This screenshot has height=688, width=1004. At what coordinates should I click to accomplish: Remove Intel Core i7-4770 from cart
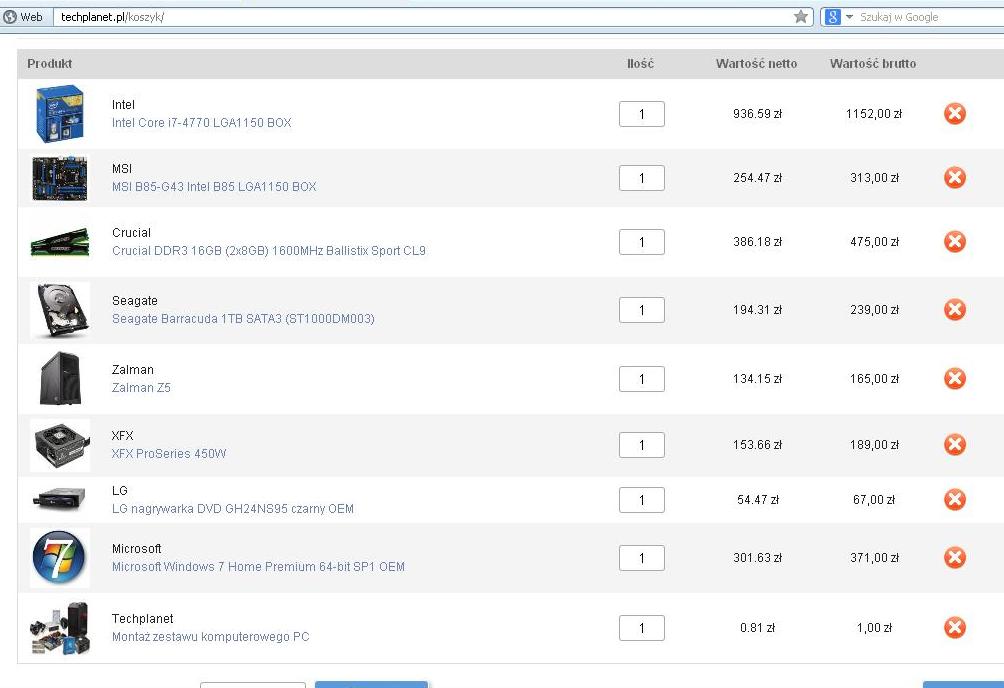click(954, 114)
